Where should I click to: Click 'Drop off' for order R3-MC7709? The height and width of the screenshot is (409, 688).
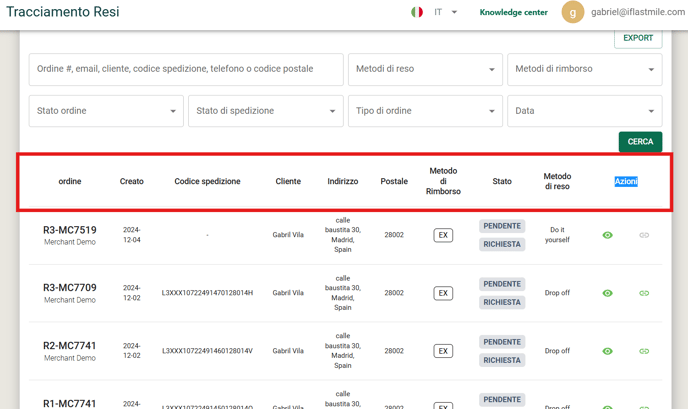pyautogui.click(x=557, y=293)
